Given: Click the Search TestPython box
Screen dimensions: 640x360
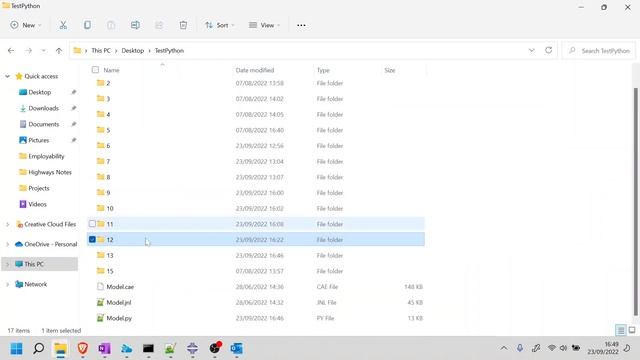Looking at the screenshot, I should pos(599,51).
